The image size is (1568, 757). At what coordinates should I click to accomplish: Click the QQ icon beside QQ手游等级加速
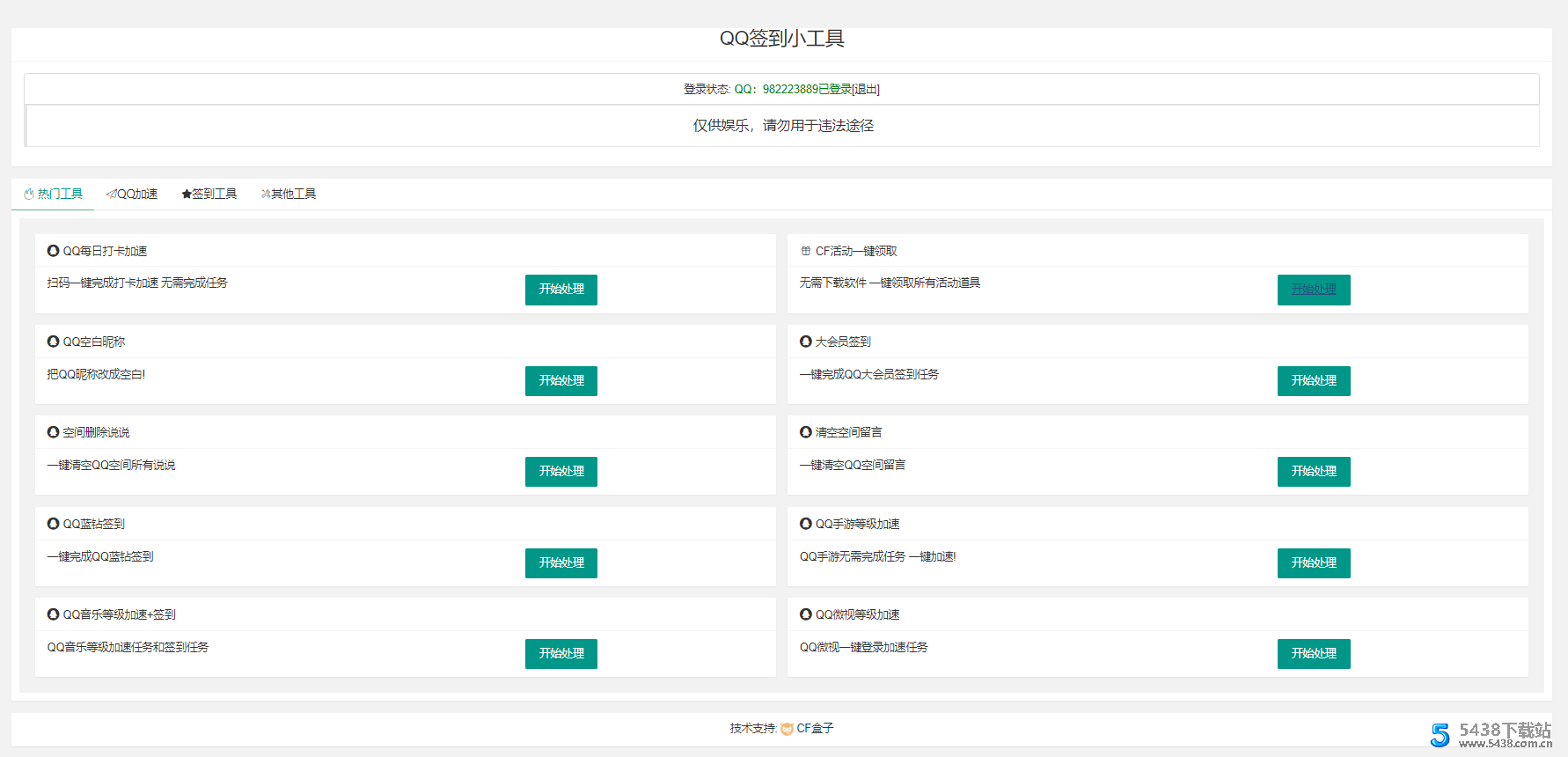tap(806, 524)
